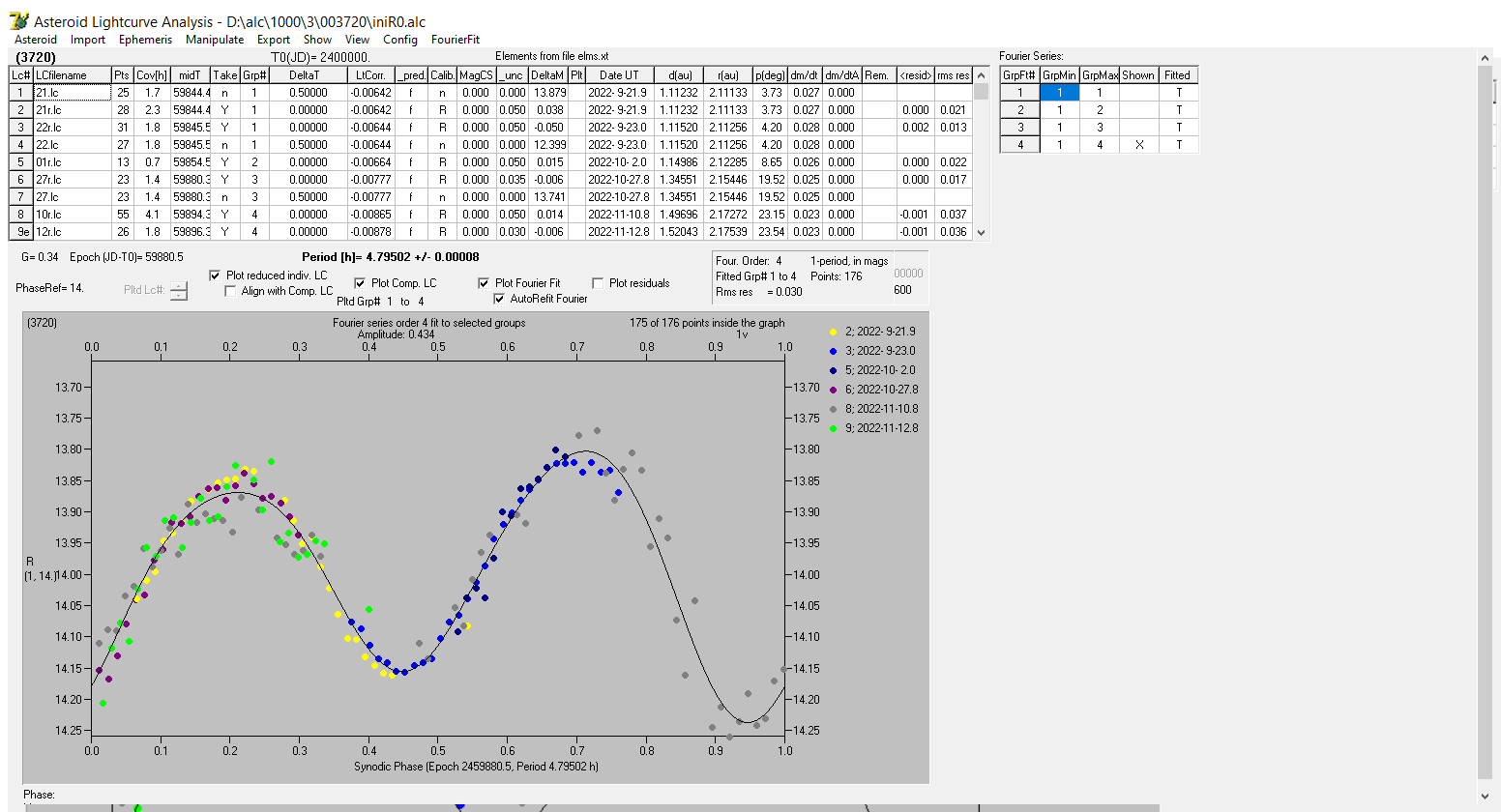Click the Fitted column header in Fourier Series
1501x812 pixels.
[x=1177, y=75]
